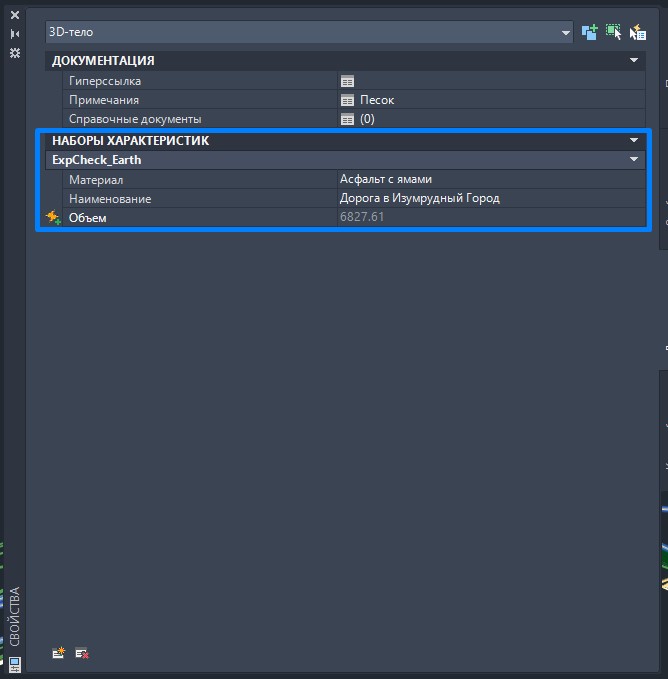668x679 pixels.
Task: Open the 3D-тело object type dropdown
Action: tap(566, 33)
